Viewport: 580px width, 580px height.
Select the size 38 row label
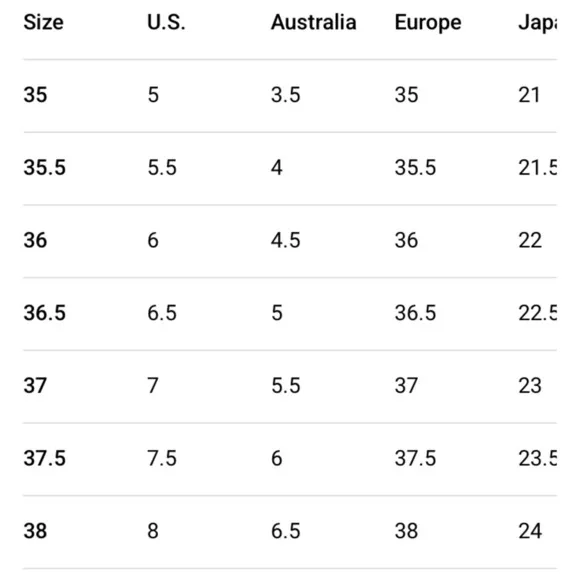coord(36,531)
